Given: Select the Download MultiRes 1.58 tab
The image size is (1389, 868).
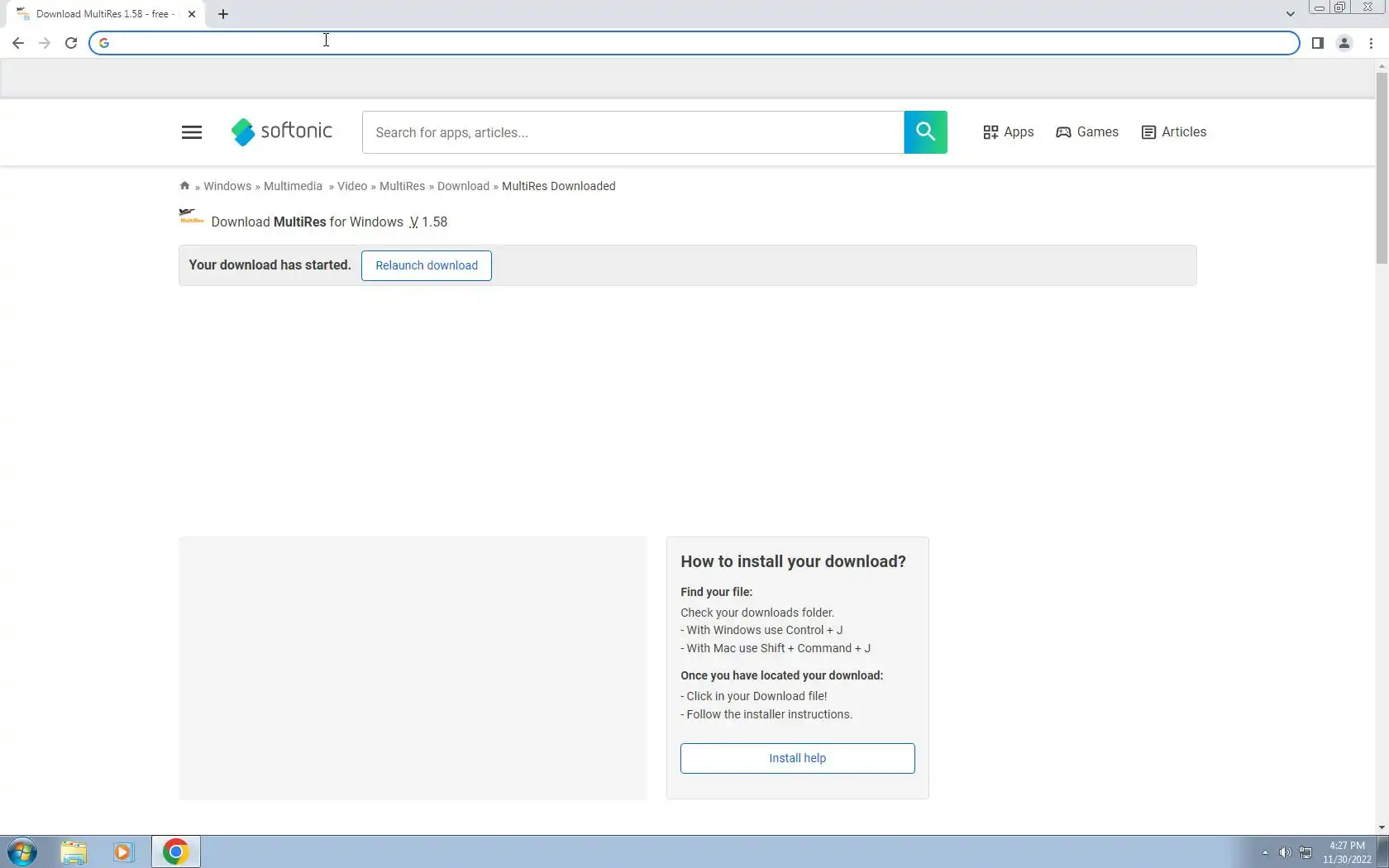Looking at the screenshot, I should (106, 14).
